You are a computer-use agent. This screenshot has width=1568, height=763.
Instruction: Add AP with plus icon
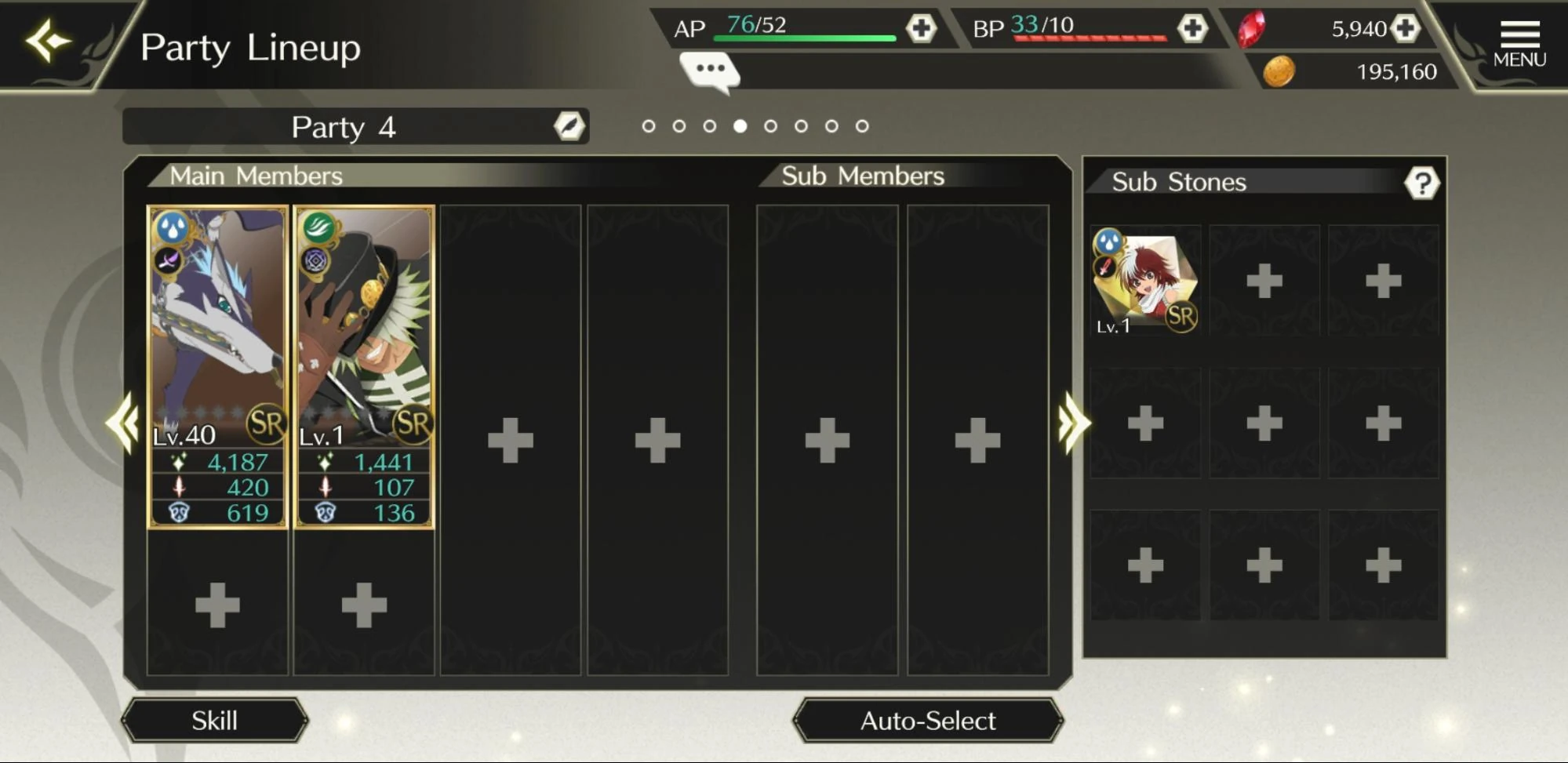921,28
